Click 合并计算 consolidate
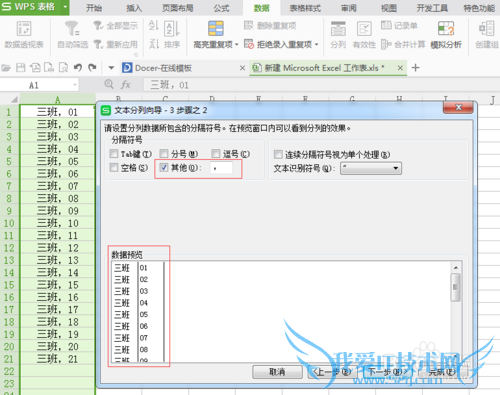The width and height of the screenshot is (500, 395). coord(403,44)
